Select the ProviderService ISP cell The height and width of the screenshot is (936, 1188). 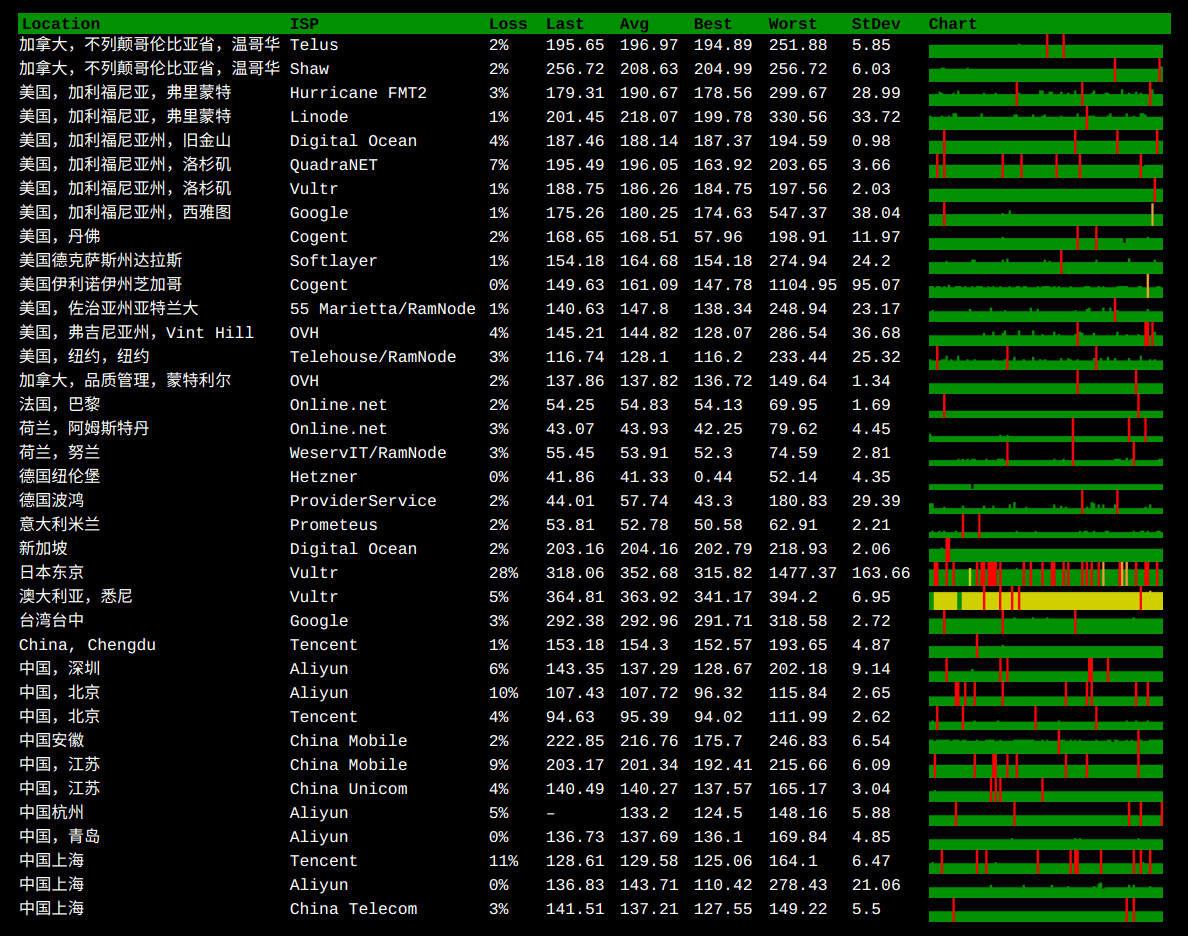click(363, 501)
